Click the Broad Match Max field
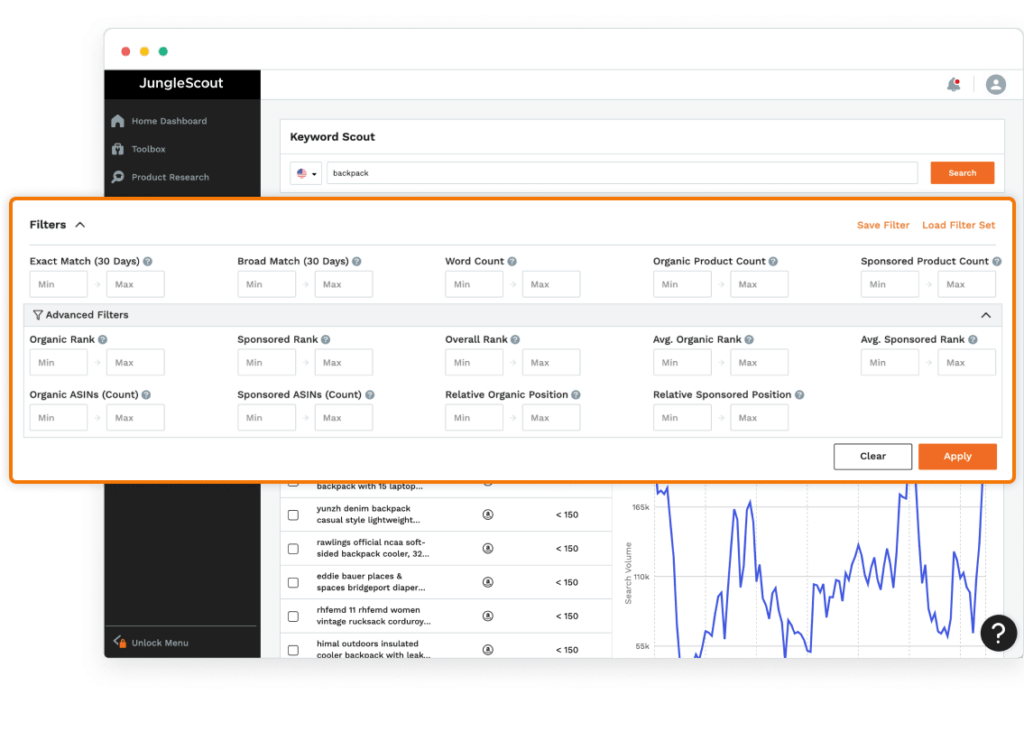The image size is (1024, 732). pyautogui.click(x=344, y=284)
